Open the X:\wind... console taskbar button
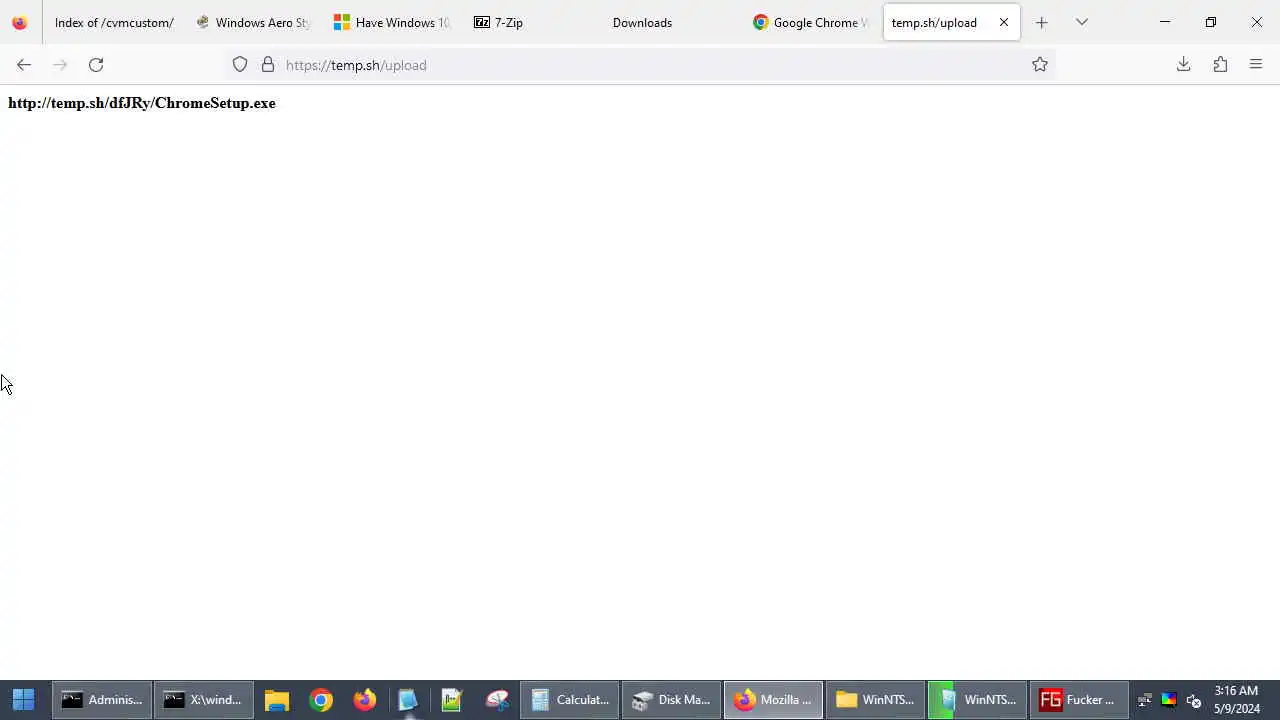1280x720 pixels. point(204,700)
